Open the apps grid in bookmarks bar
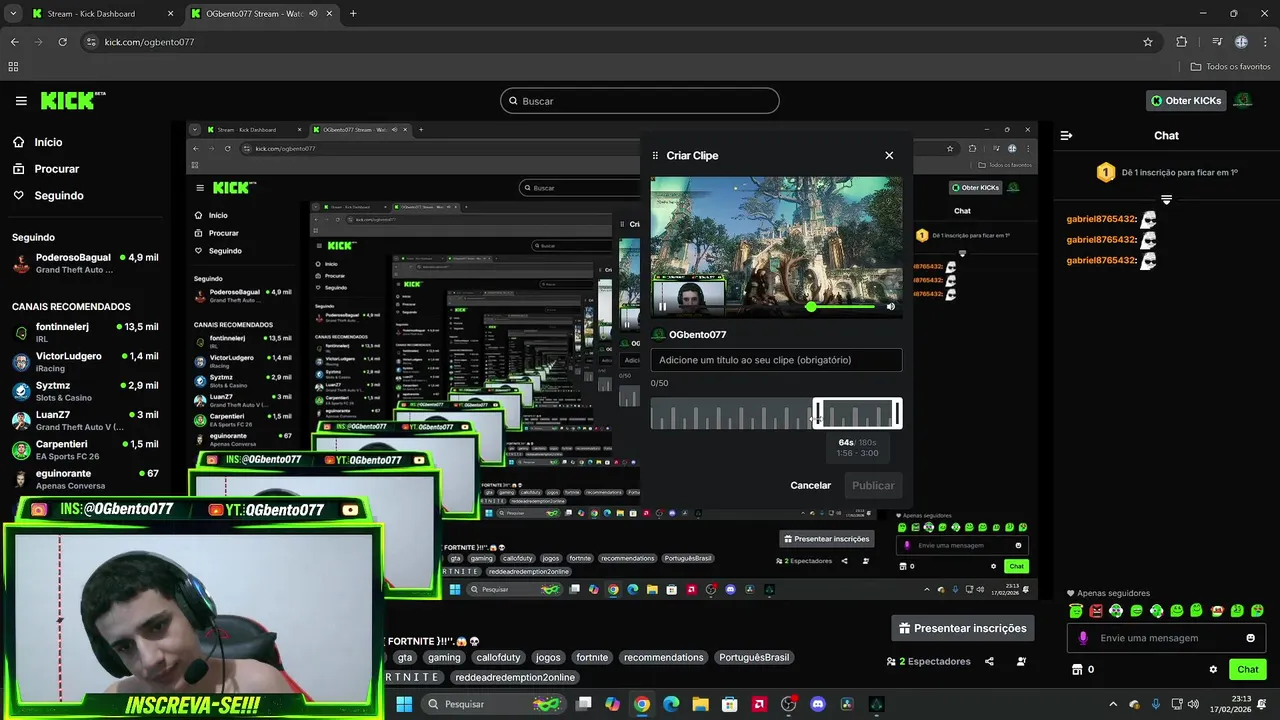The width and height of the screenshot is (1280, 720). point(13,67)
